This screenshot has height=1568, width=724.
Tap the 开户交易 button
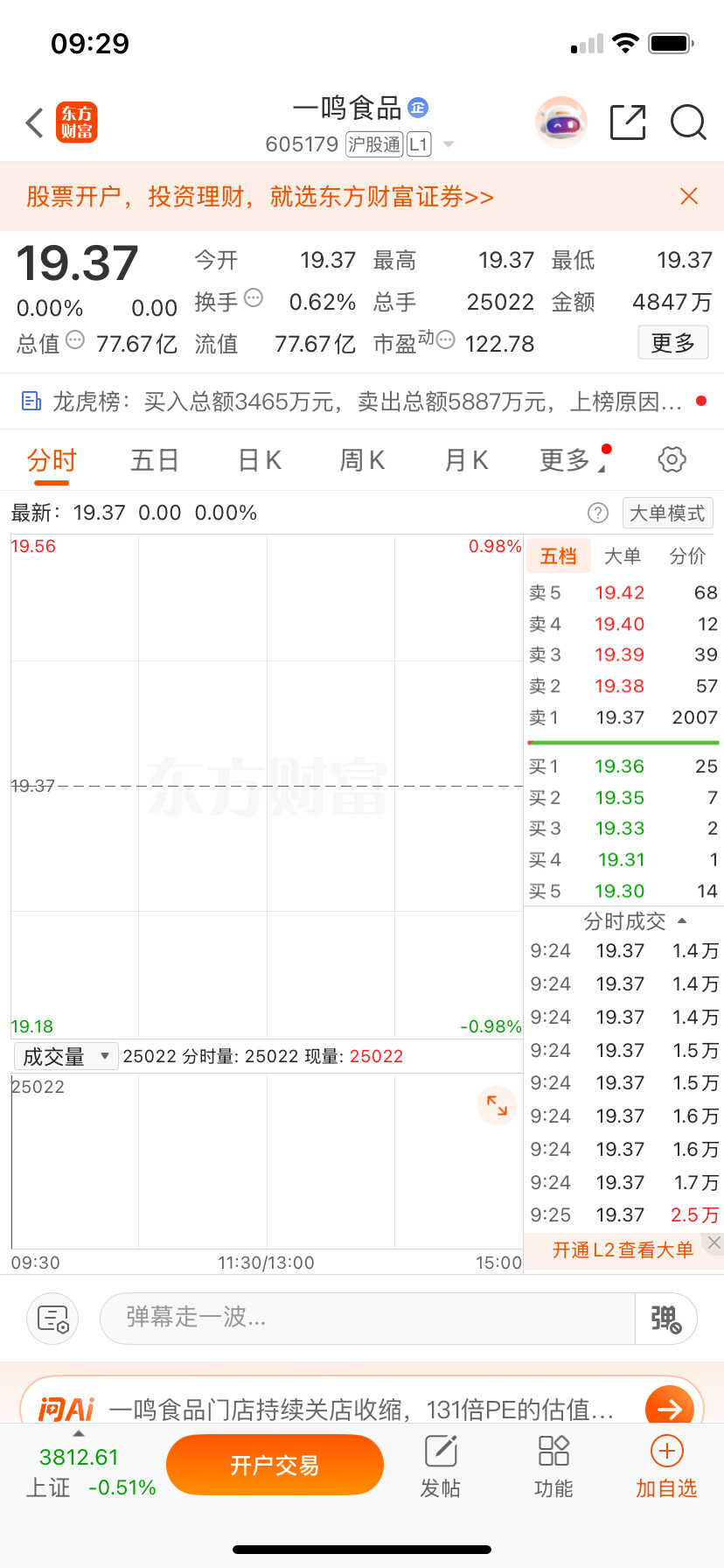click(275, 1465)
